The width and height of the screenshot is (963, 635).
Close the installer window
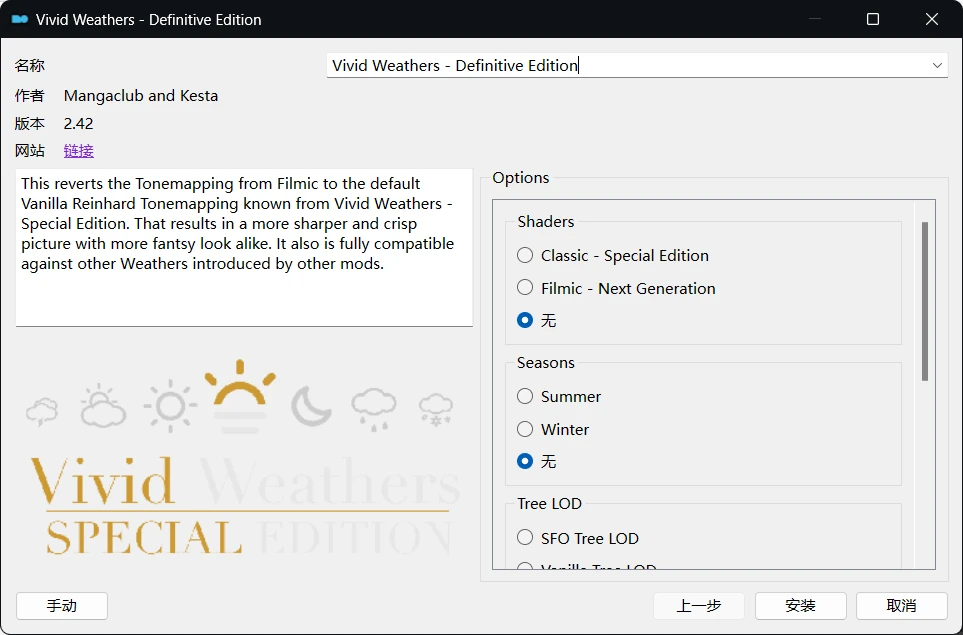click(x=932, y=19)
